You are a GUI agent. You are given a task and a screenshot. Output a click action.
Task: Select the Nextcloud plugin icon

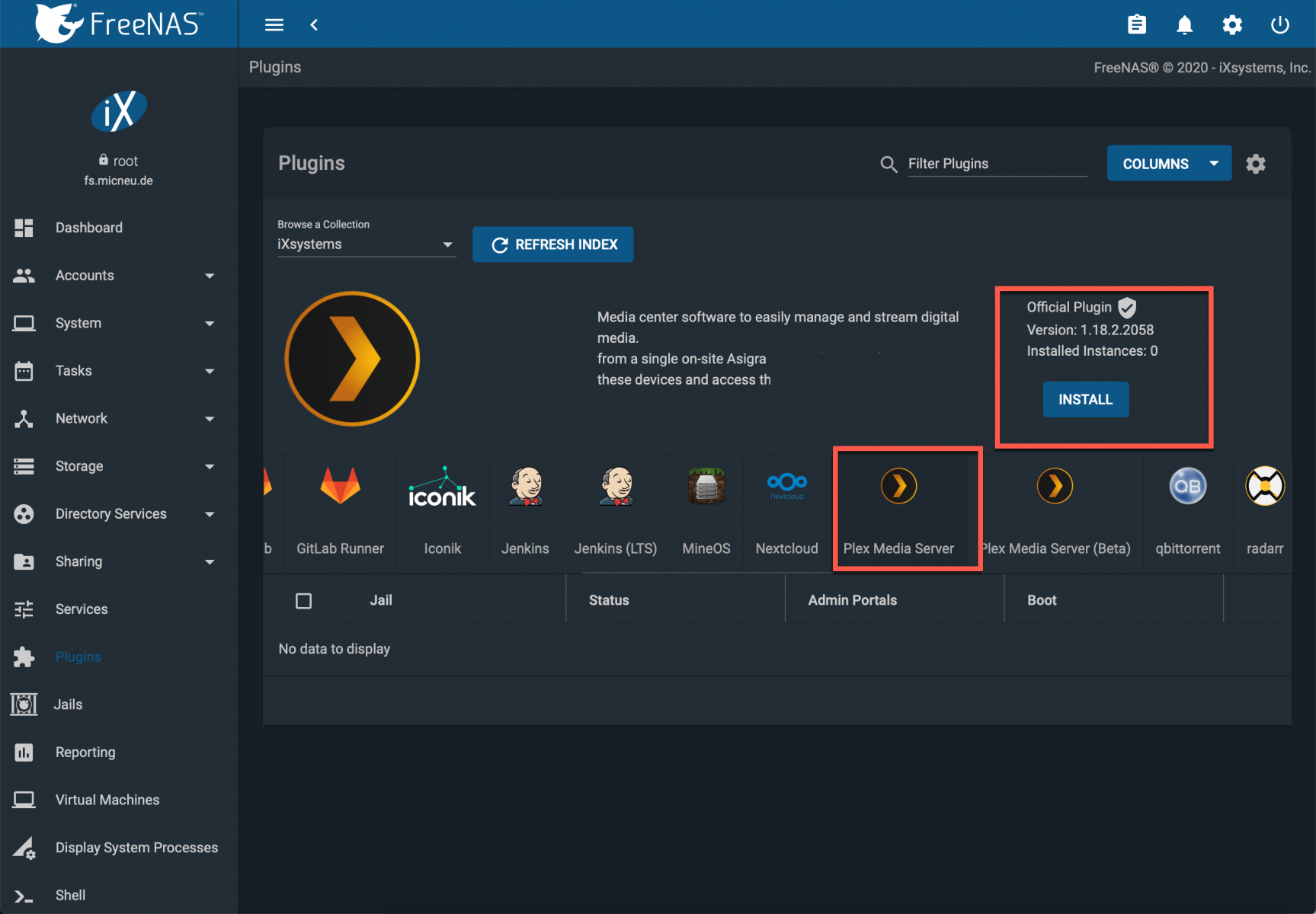(787, 485)
